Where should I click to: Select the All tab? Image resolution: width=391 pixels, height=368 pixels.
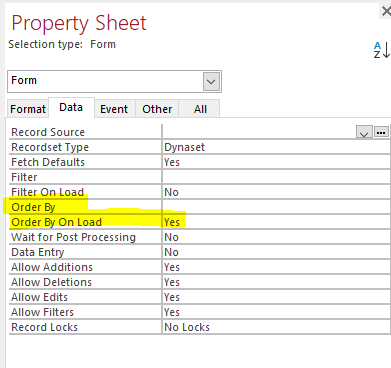coord(200,109)
